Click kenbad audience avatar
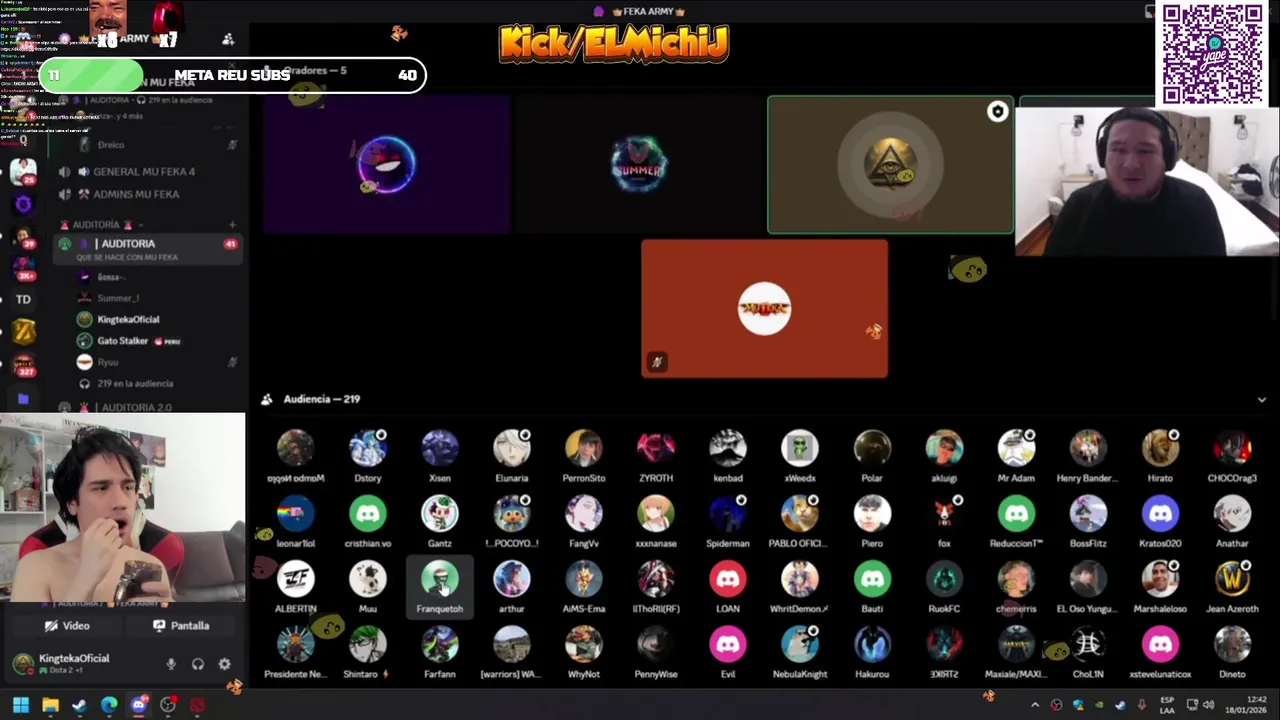The height and width of the screenshot is (720, 1280). coord(728,449)
